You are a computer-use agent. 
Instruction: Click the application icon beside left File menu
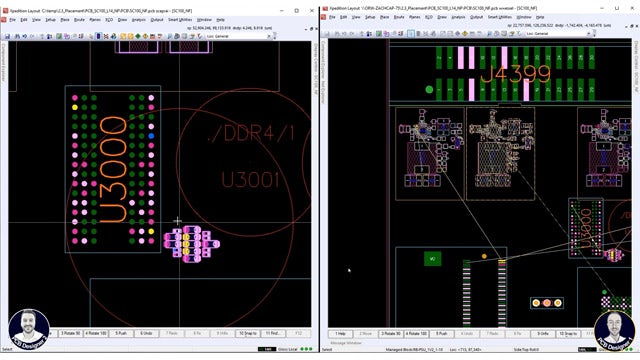4,20
